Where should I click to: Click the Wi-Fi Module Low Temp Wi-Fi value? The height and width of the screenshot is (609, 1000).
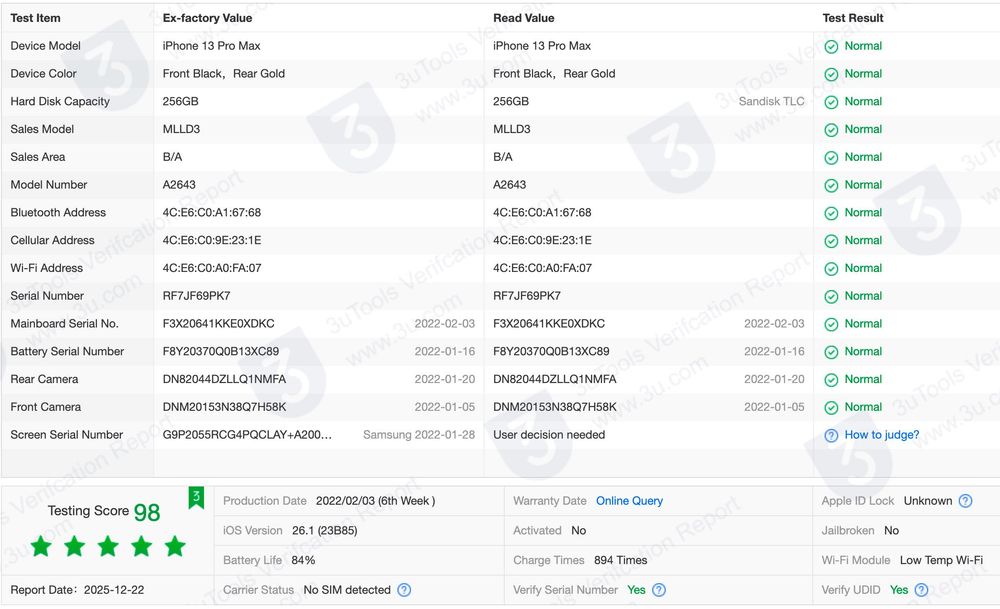[x=941, y=560]
